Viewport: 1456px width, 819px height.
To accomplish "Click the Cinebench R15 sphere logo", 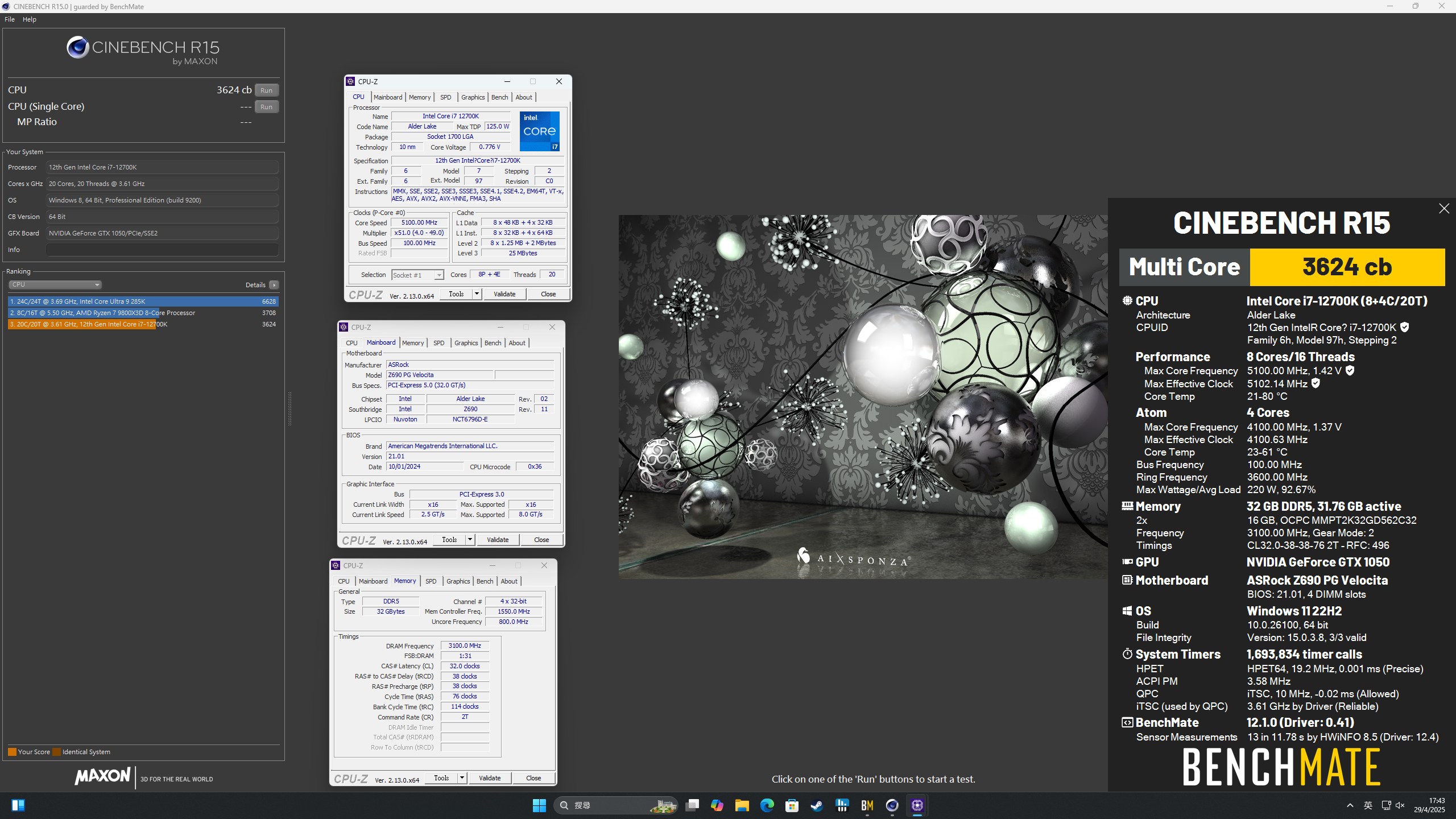I will click(x=77, y=47).
